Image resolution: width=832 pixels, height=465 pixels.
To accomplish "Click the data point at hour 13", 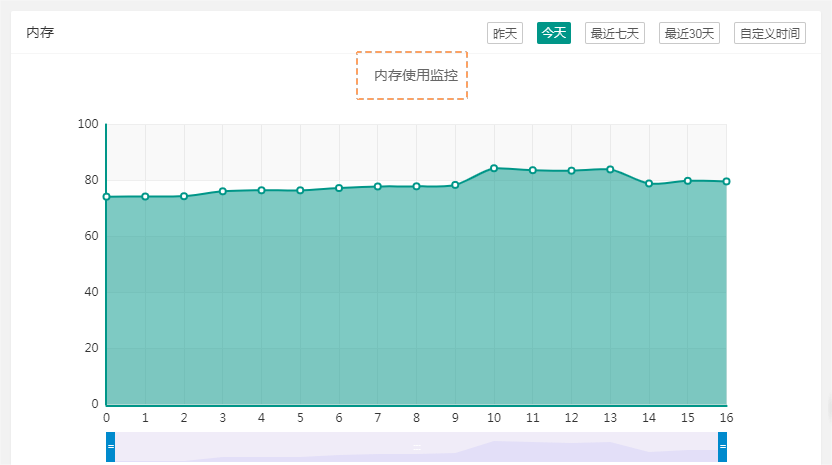I will [x=610, y=169].
